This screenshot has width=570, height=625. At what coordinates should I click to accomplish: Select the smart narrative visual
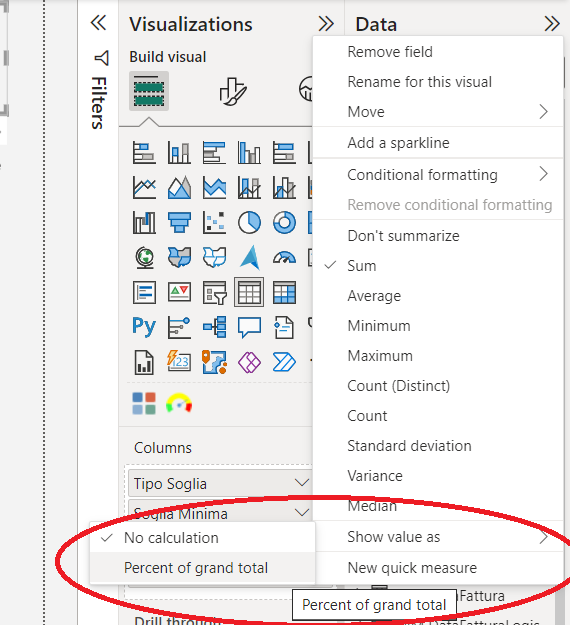(x=284, y=327)
